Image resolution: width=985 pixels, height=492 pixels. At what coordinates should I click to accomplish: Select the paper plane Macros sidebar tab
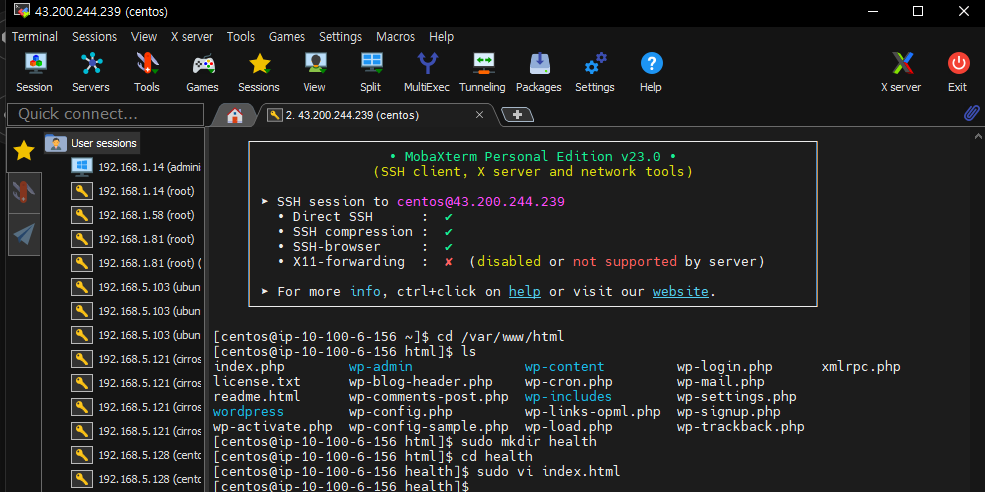(24, 234)
